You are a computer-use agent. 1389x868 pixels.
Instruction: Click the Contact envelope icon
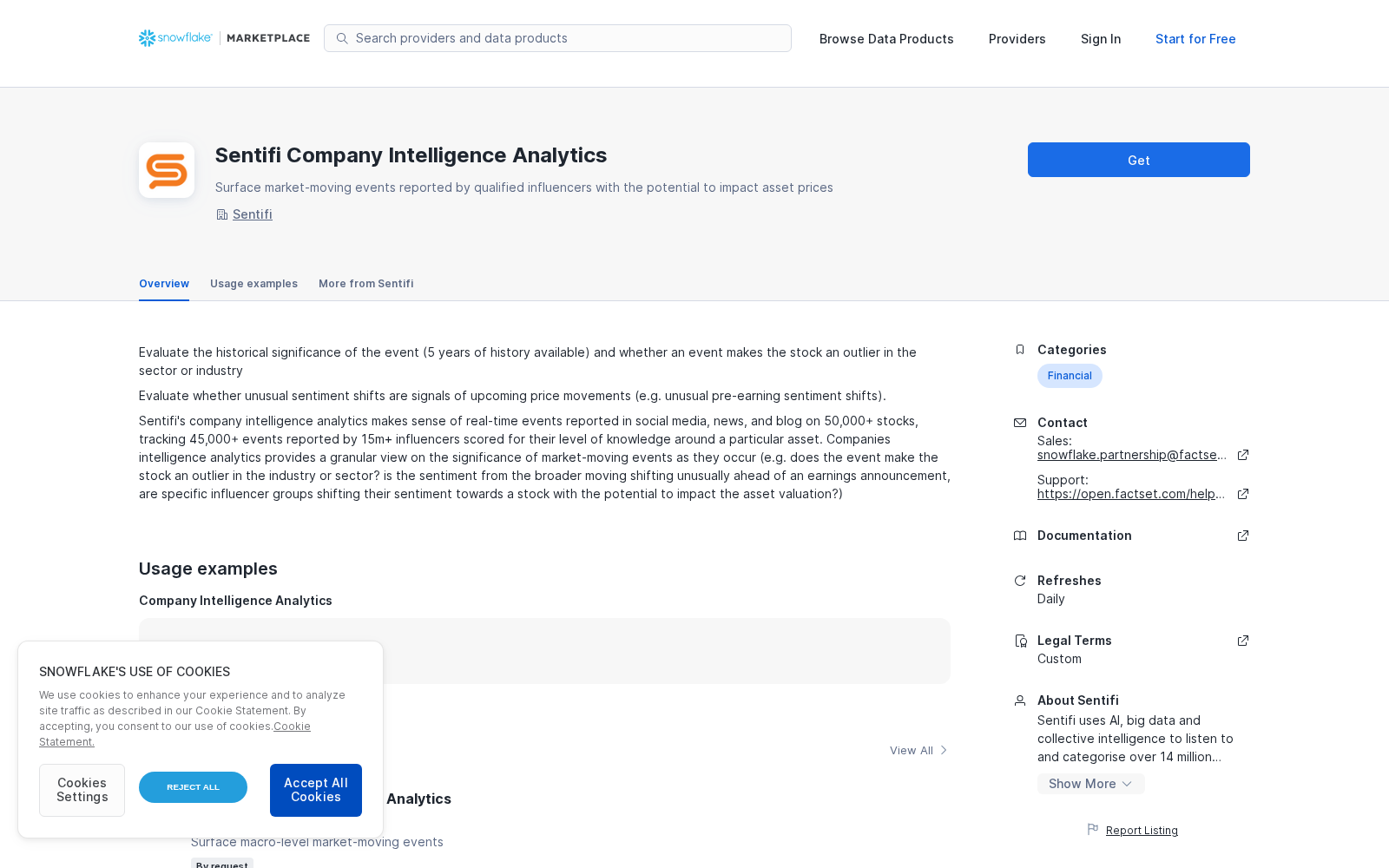click(1020, 423)
